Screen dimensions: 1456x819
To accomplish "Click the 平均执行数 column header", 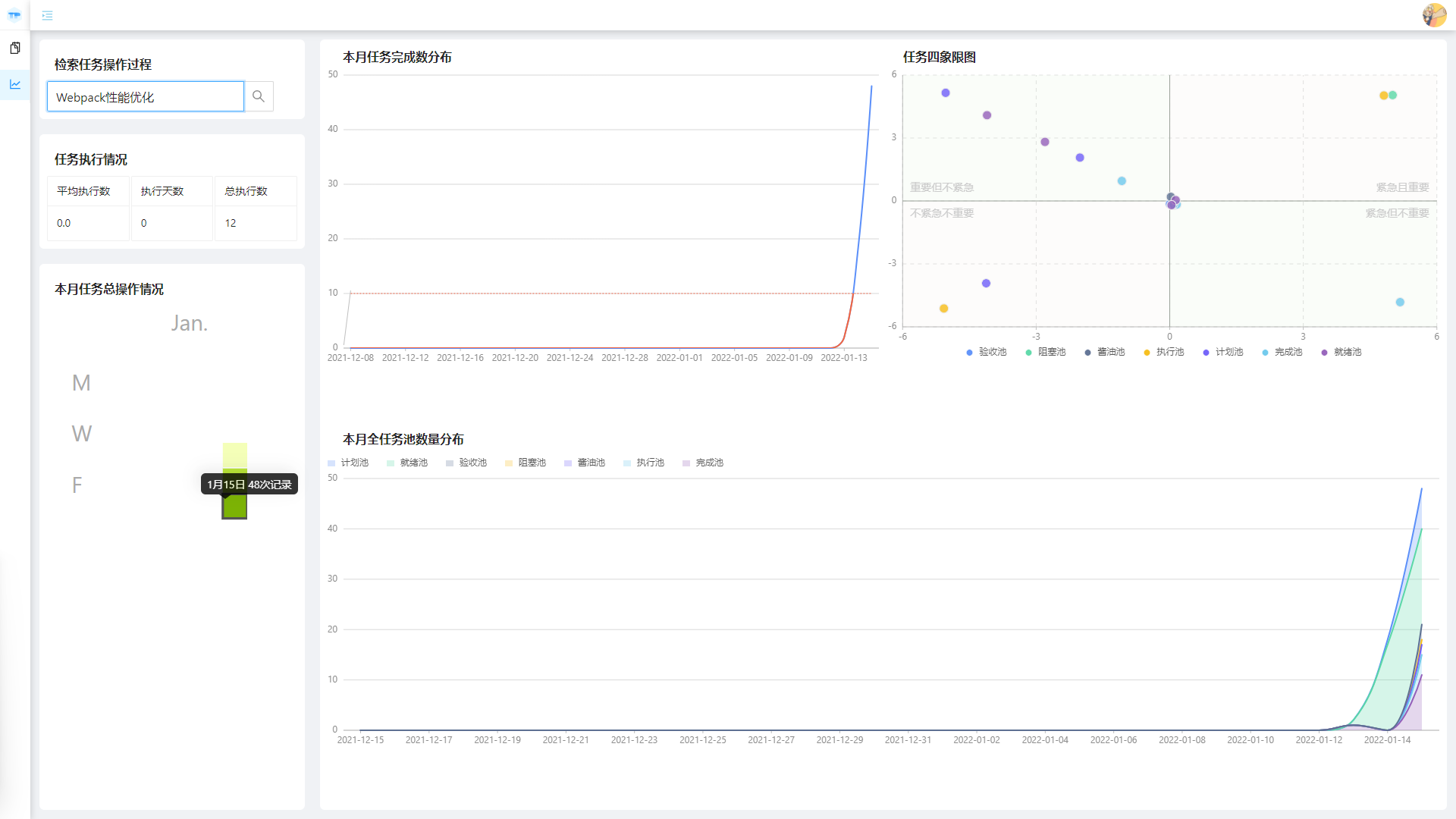I will click(x=83, y=191).
